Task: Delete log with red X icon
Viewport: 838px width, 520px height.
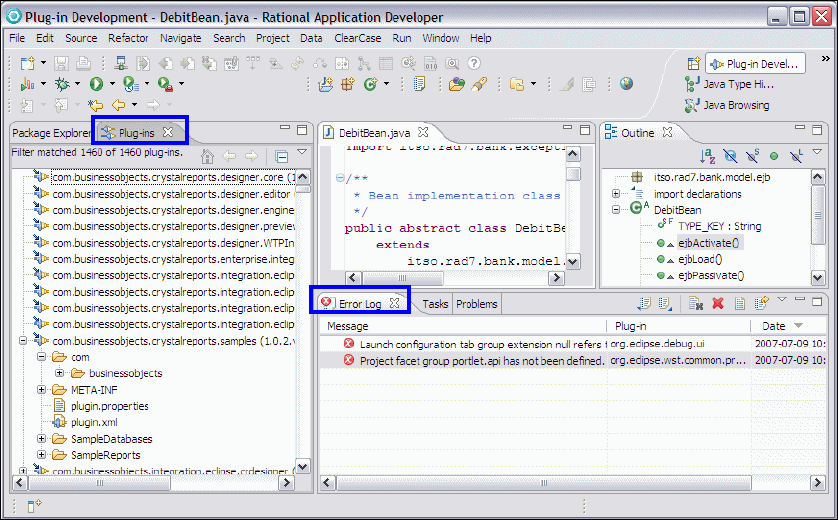Action: point(717,303)
